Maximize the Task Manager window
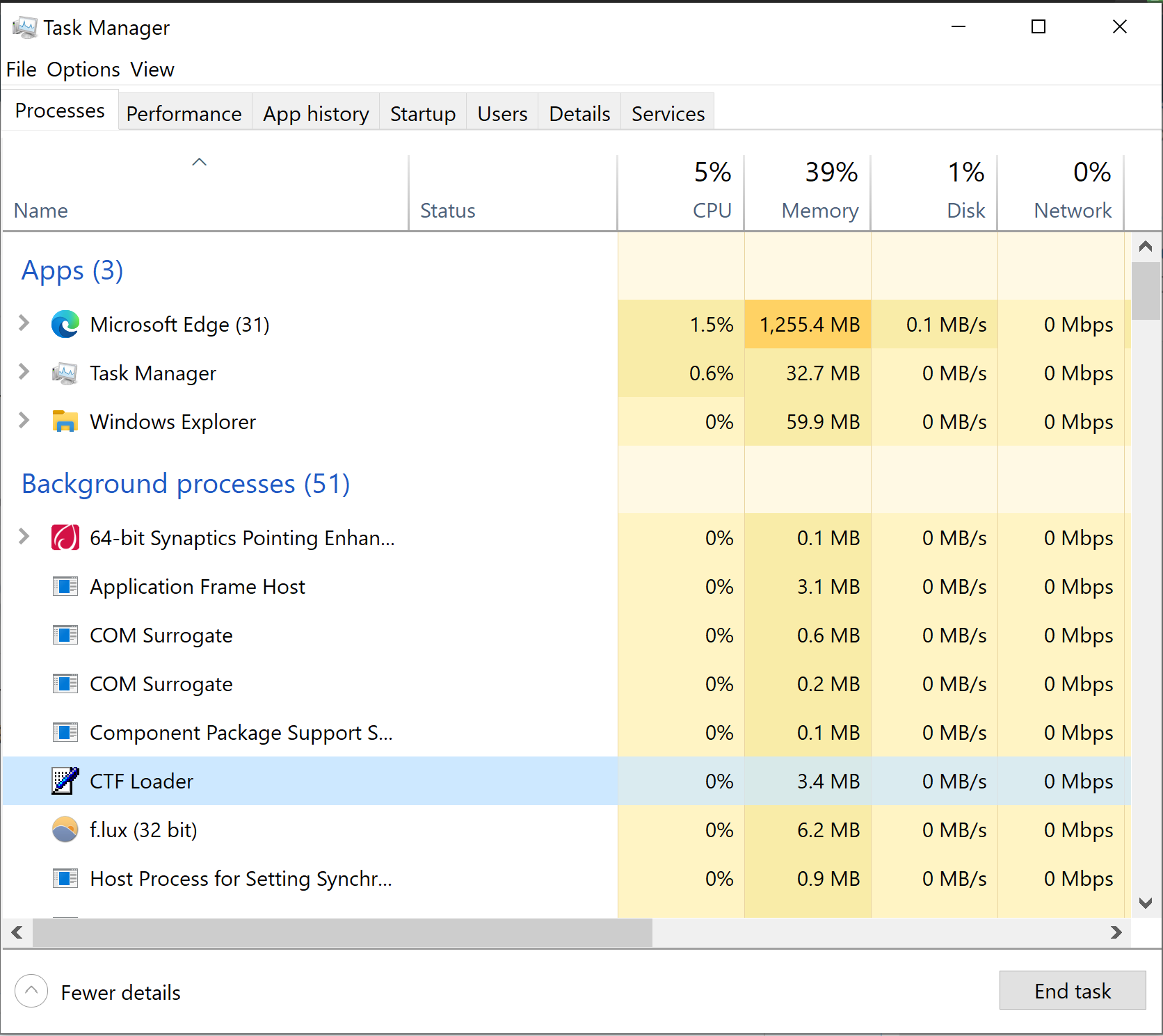The image size is (1163, 1036). click(1038, 26)
